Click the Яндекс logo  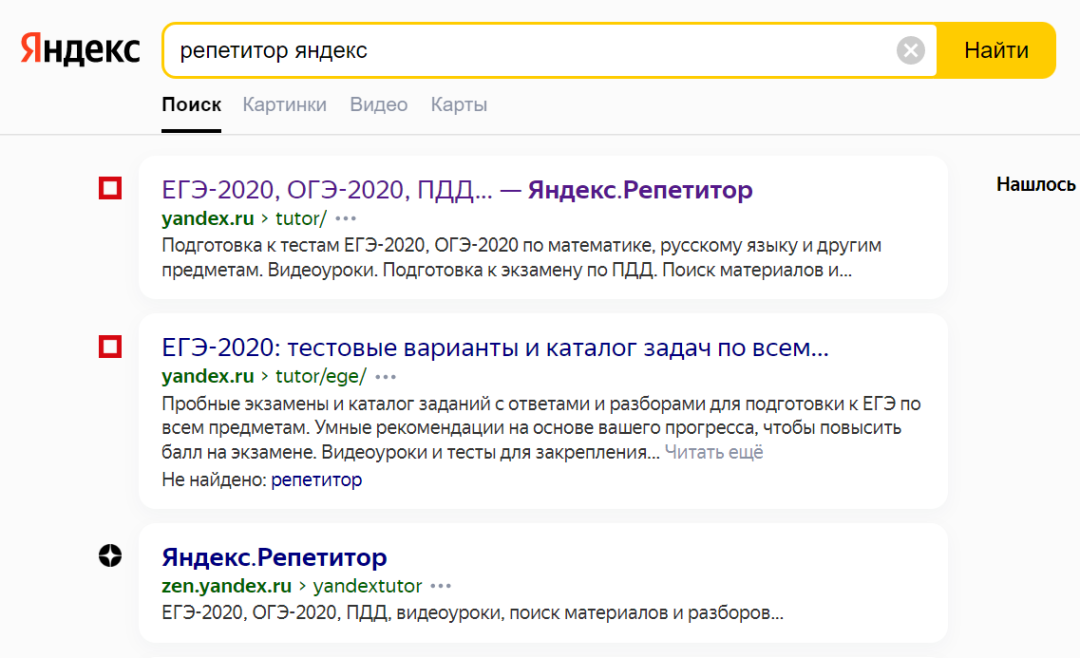click(80, 50)
